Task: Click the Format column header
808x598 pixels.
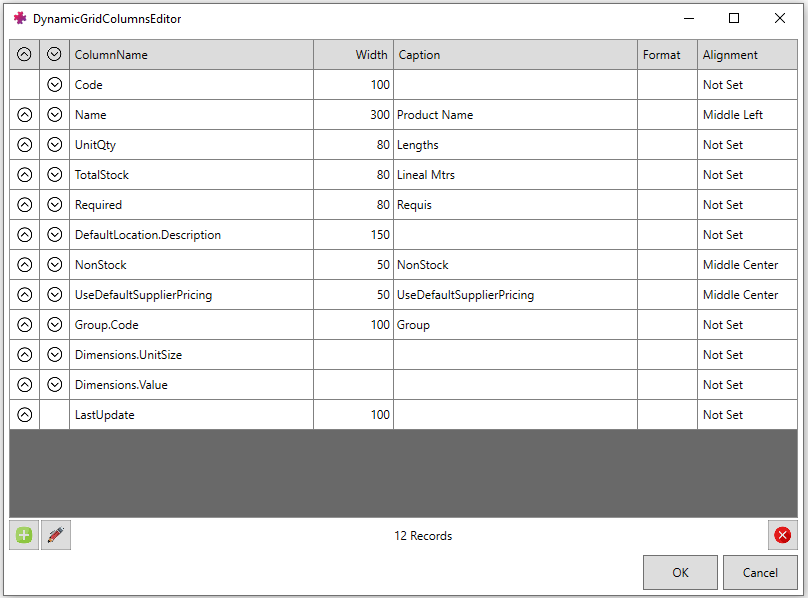Action: tap(667, 54)
